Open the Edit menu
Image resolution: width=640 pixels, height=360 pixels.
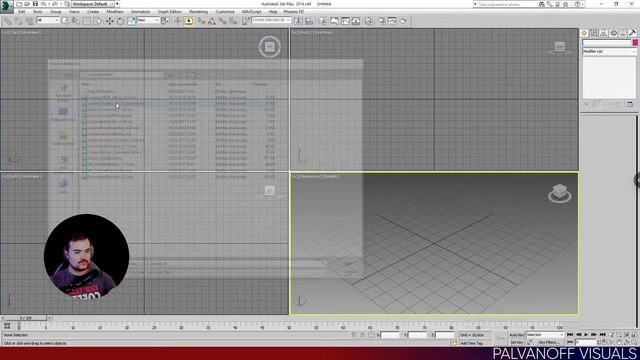pos(22,12)
